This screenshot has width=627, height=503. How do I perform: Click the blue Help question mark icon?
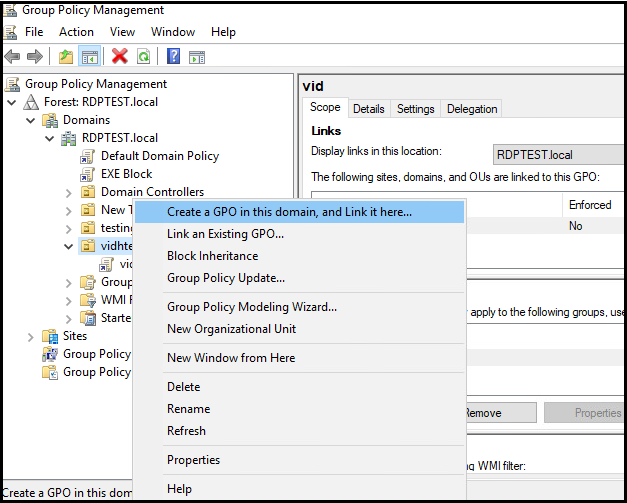173,56
